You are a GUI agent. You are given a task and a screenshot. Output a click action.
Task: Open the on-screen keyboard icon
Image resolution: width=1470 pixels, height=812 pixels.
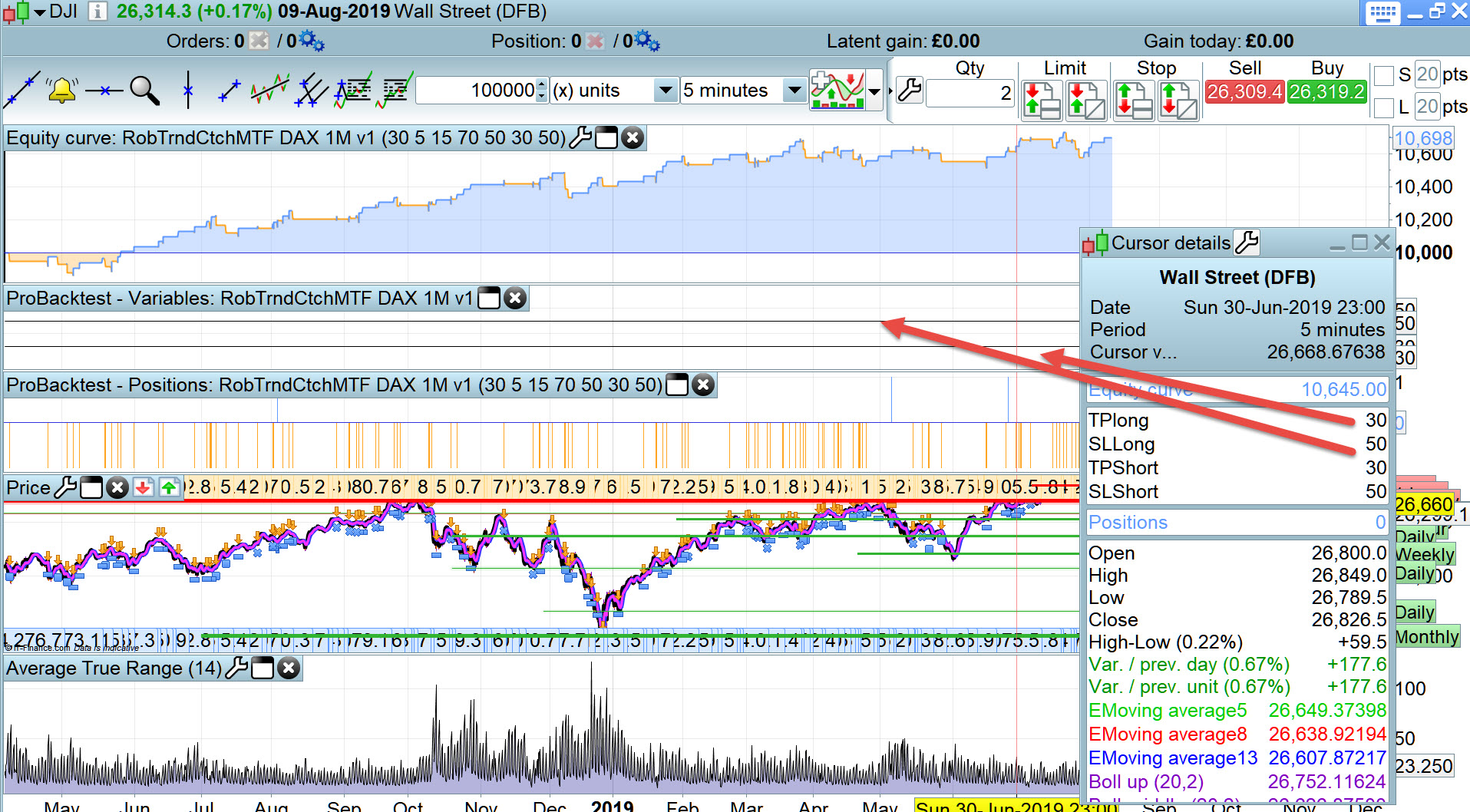coord(1383,13)
